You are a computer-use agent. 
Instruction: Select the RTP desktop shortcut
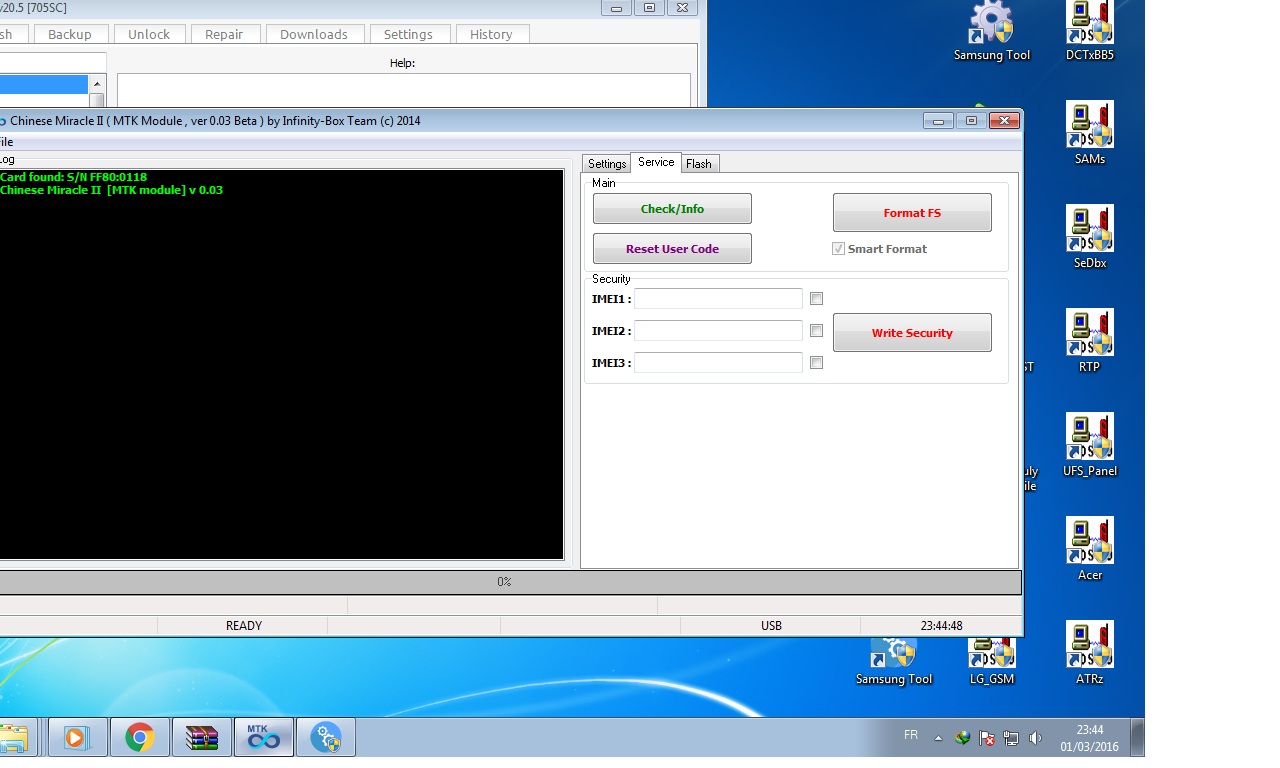[1089, 341]
